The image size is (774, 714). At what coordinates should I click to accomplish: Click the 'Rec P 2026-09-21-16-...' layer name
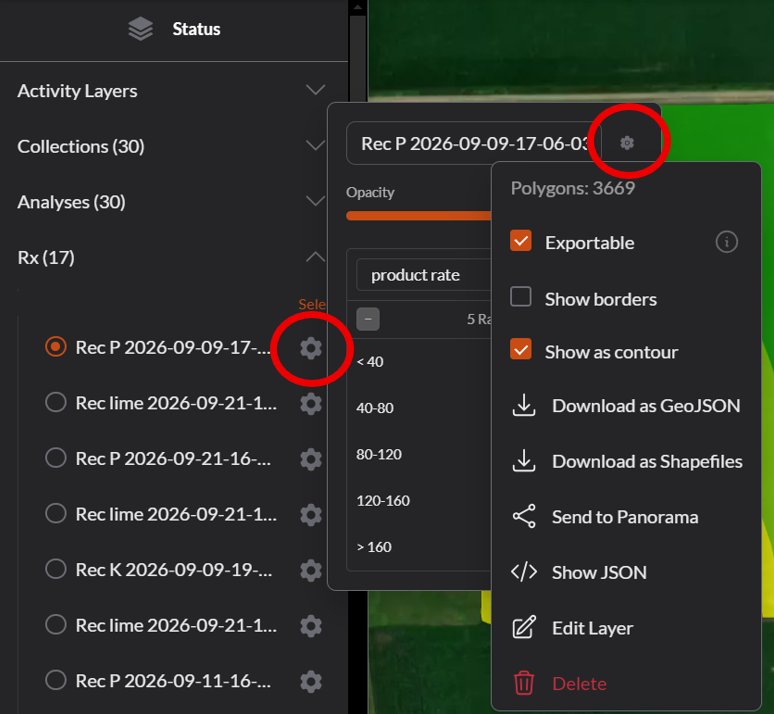pyautogui.click(x=173, y=459)
